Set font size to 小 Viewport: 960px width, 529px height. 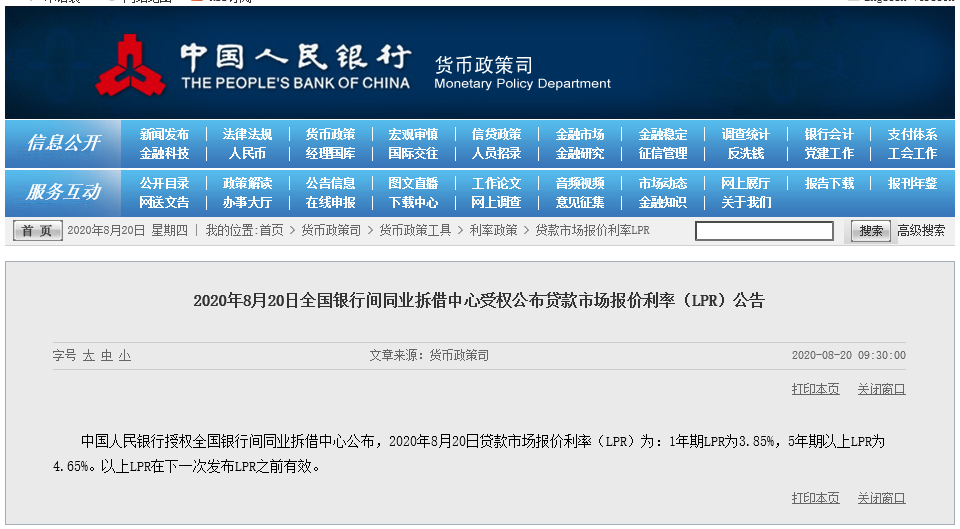[125, 355]
